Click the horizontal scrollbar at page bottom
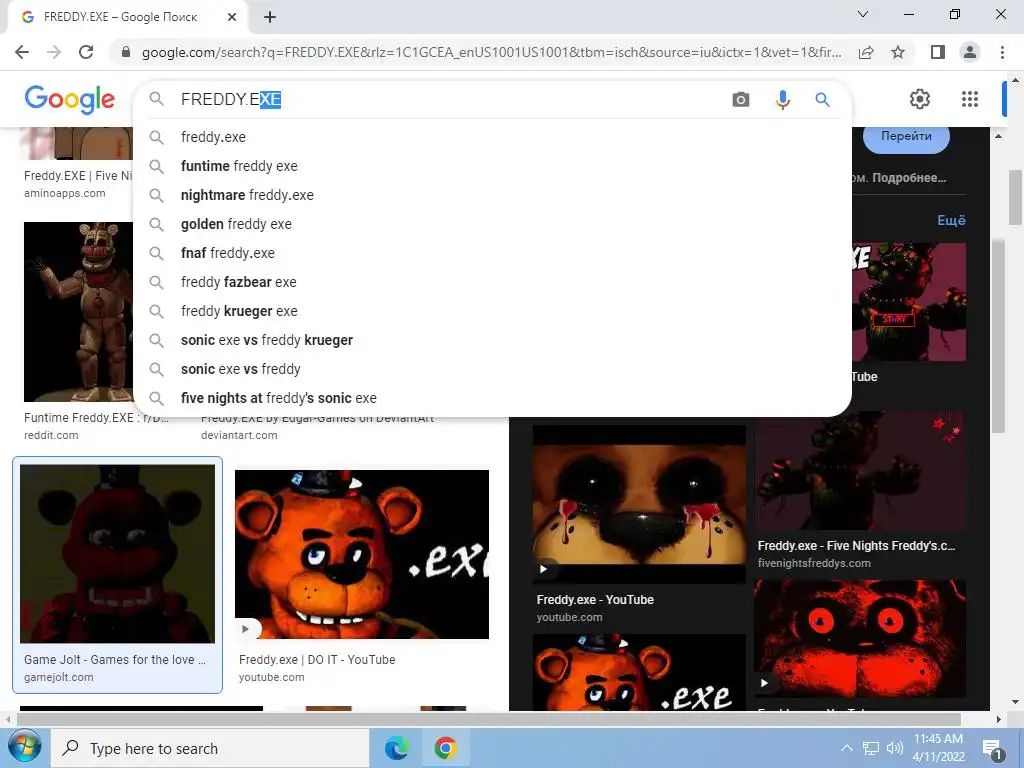1024x768 pixels. pos(488,719)
